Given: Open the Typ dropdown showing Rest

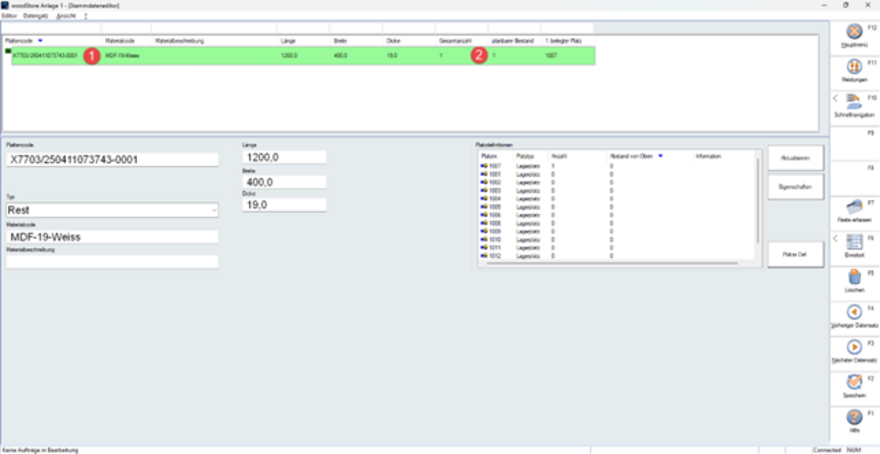Looking at the screenshot, I should click(112, 210).
